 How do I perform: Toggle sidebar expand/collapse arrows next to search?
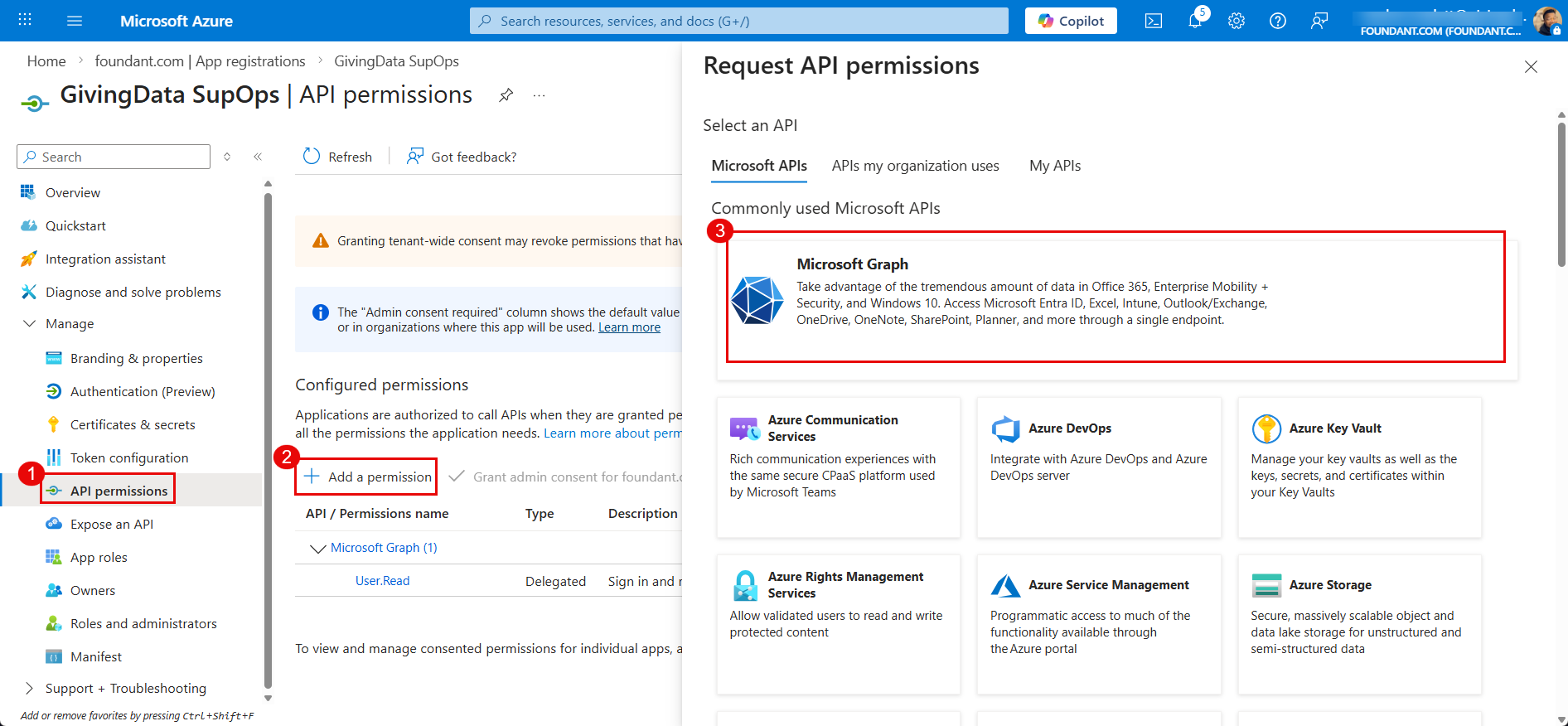(x=227, y=157)
